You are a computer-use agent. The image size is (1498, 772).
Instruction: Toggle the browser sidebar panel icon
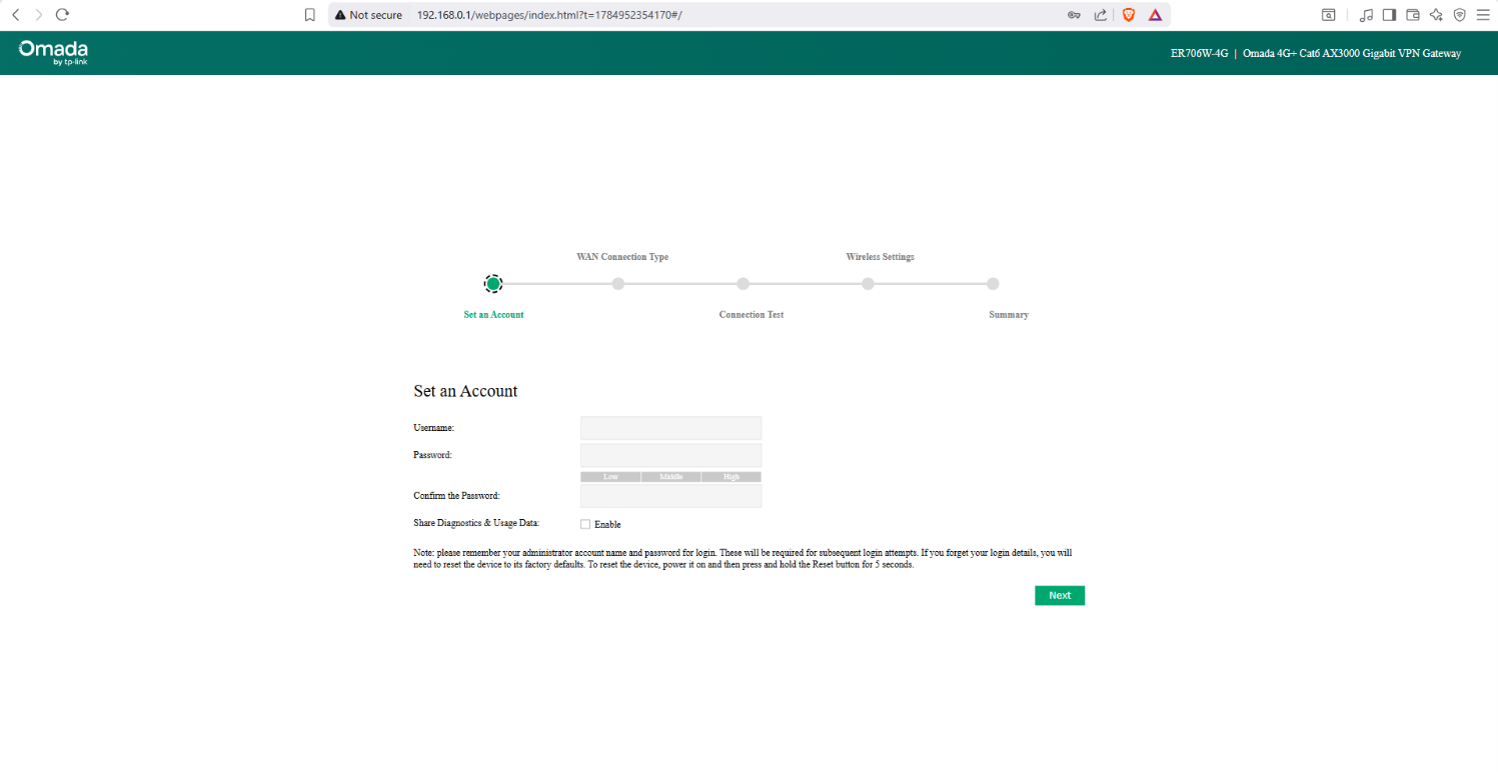(1389, 15)
